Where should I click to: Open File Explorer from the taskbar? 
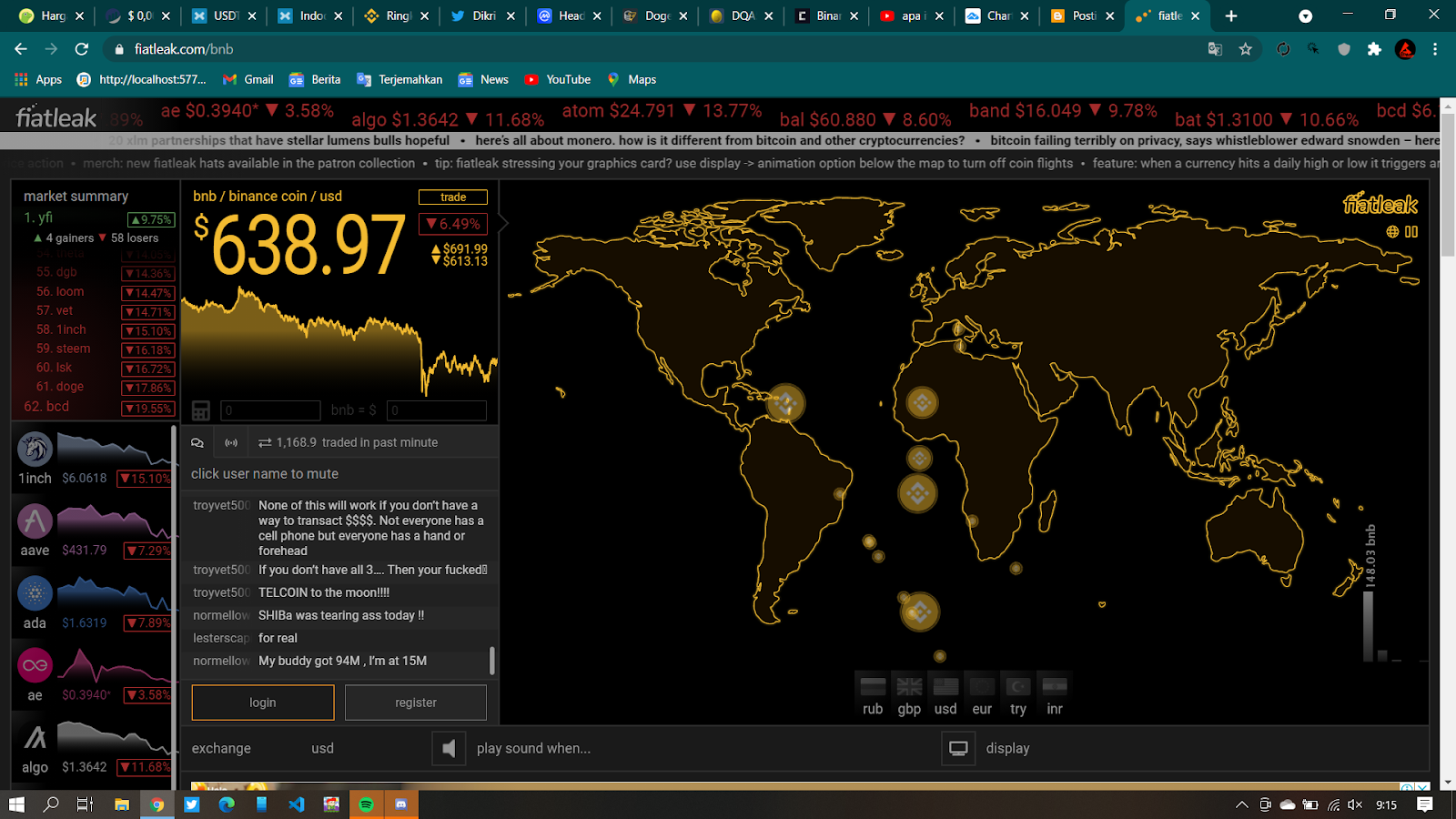tap(122, 804)
